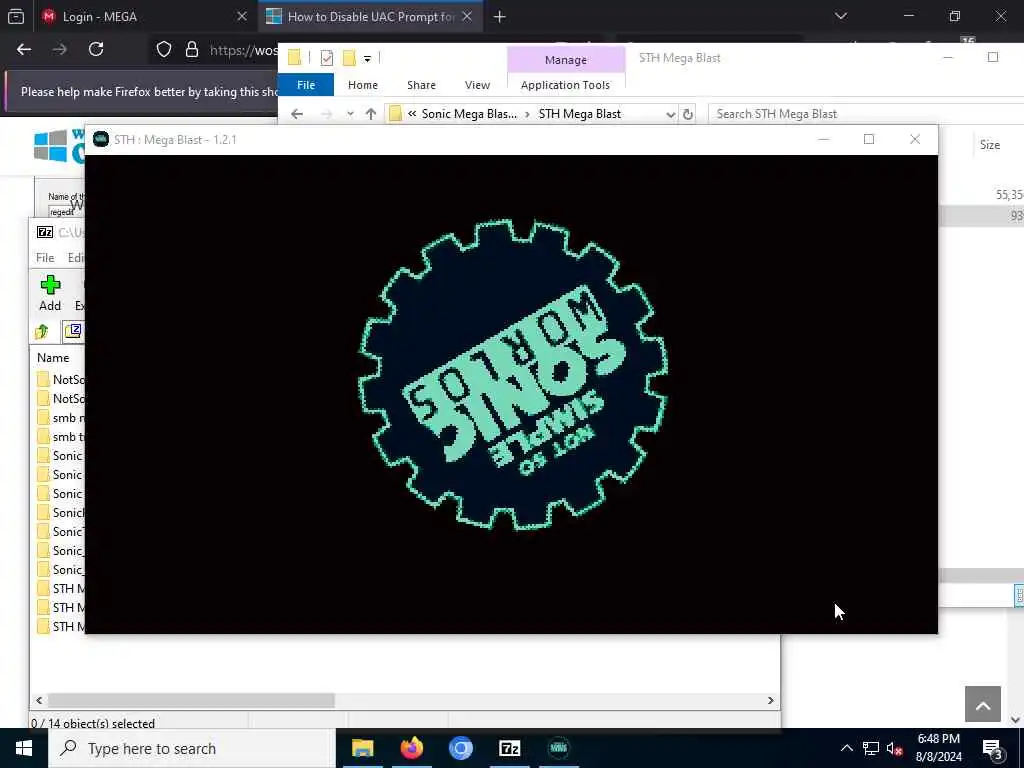Viewport: 1024px width, 768px height.
Task: Click the STH Mega Blast breadcrumb segment
Action: (x=580, y=114)
